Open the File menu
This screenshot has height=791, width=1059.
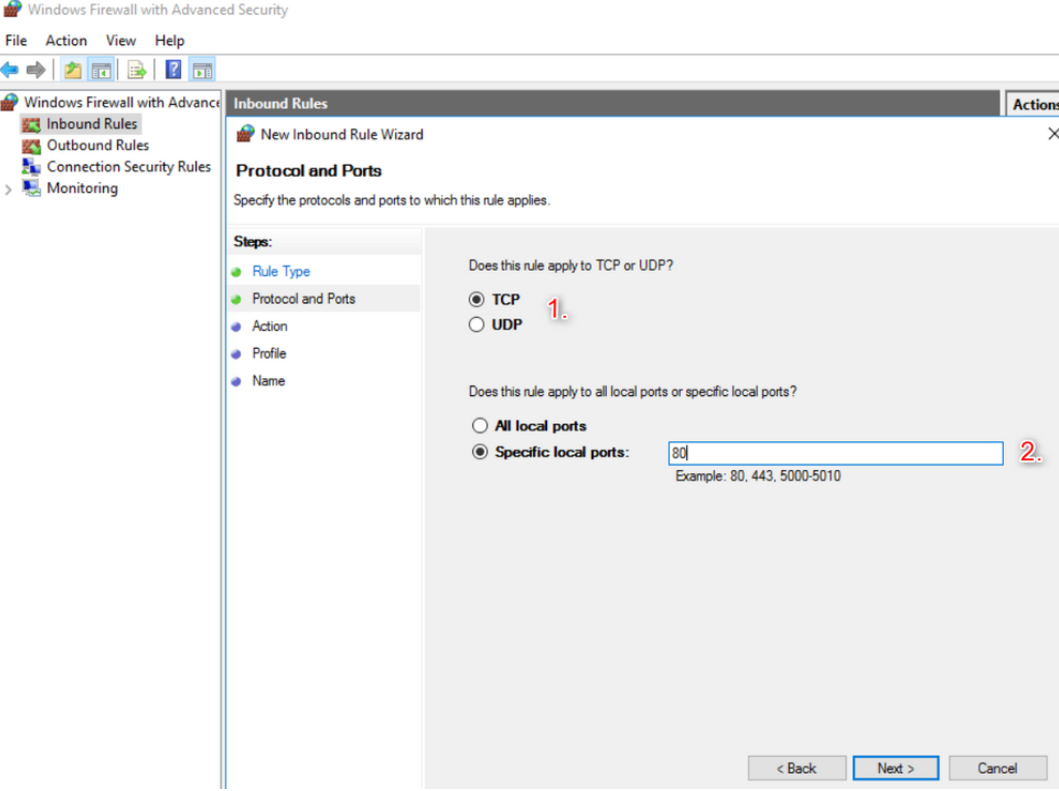click(16, 41)
